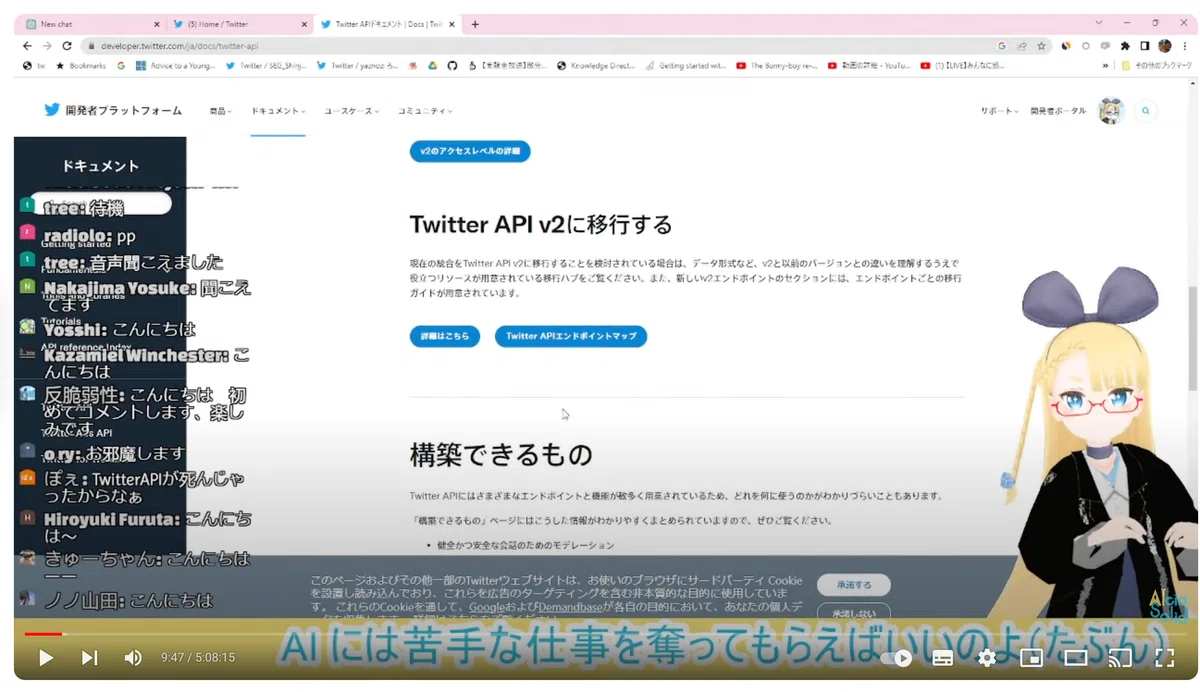
Task: Open the Chrome three-dot menu
Action: 1183,46
